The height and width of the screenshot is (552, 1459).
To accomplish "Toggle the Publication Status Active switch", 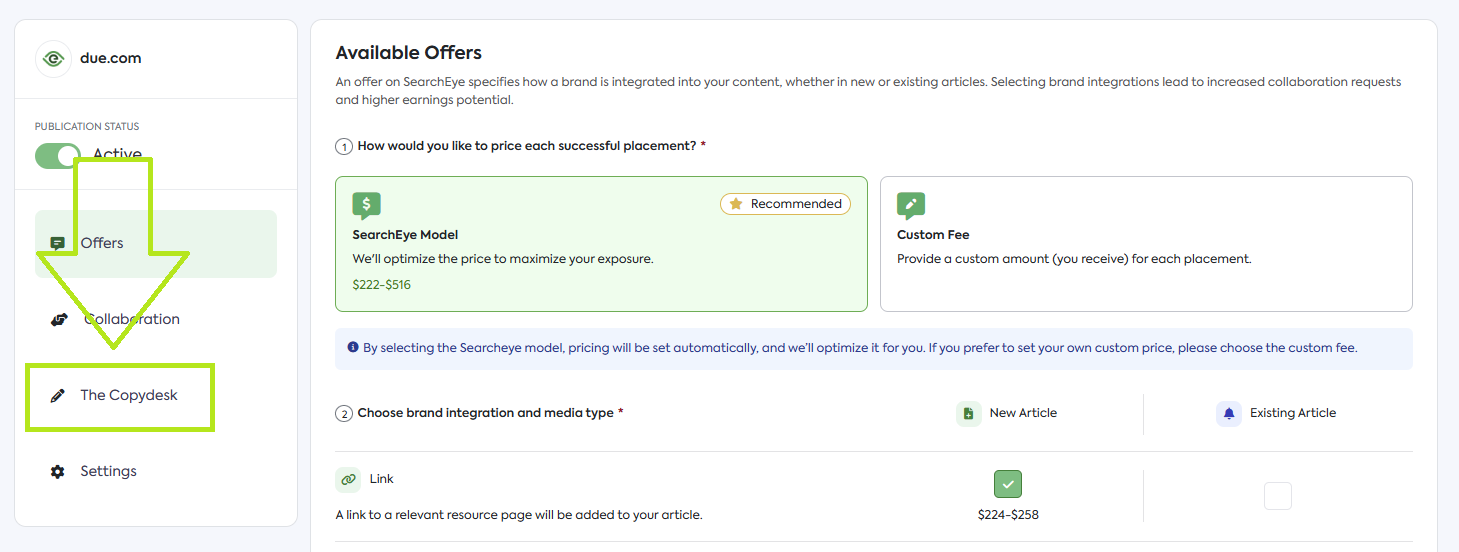I will click(58, 156).
